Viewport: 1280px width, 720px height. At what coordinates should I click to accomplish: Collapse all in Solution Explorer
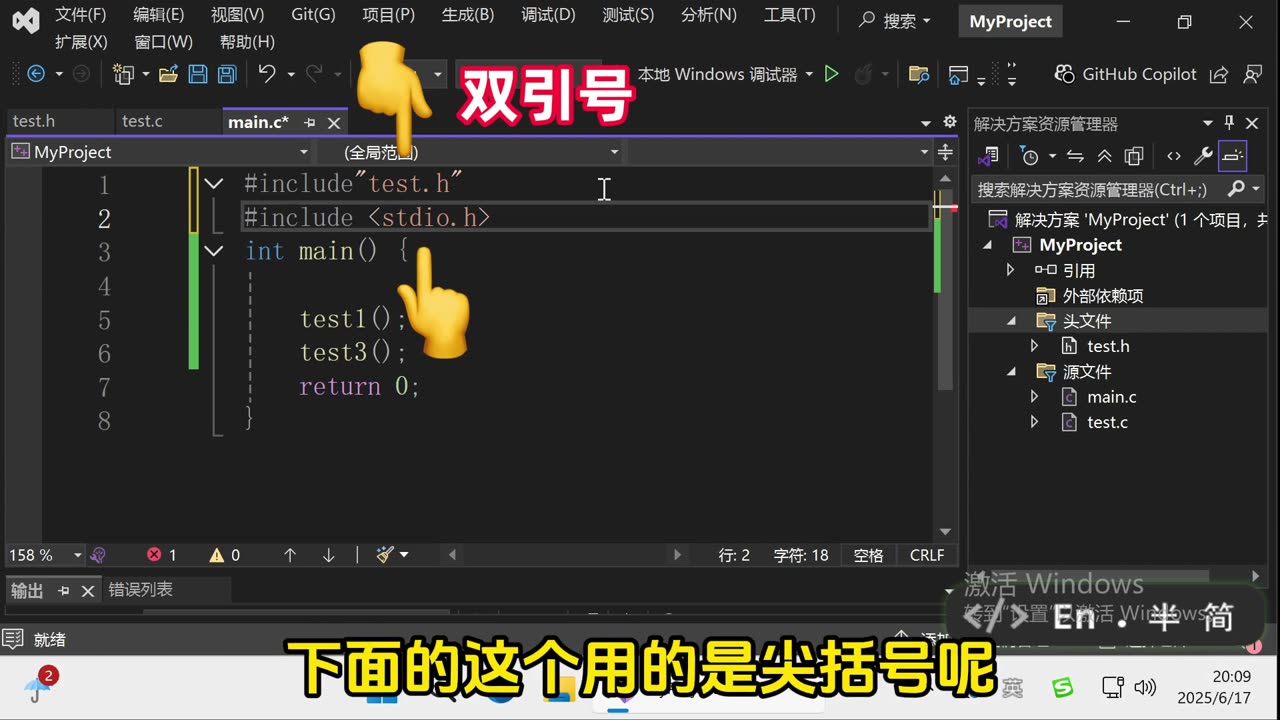[x=1104, y=156]
